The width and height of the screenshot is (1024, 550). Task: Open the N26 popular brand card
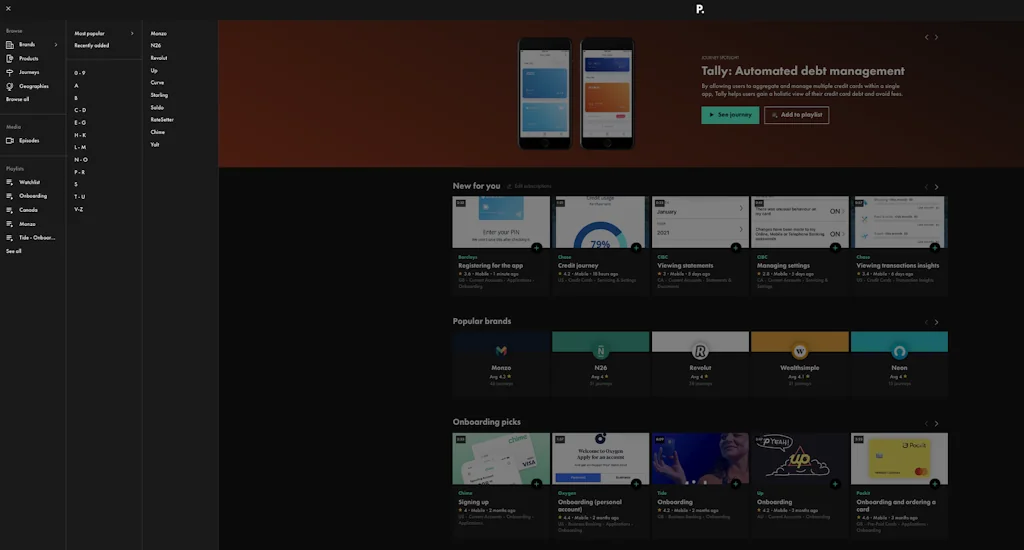click(x=601, y=363)
